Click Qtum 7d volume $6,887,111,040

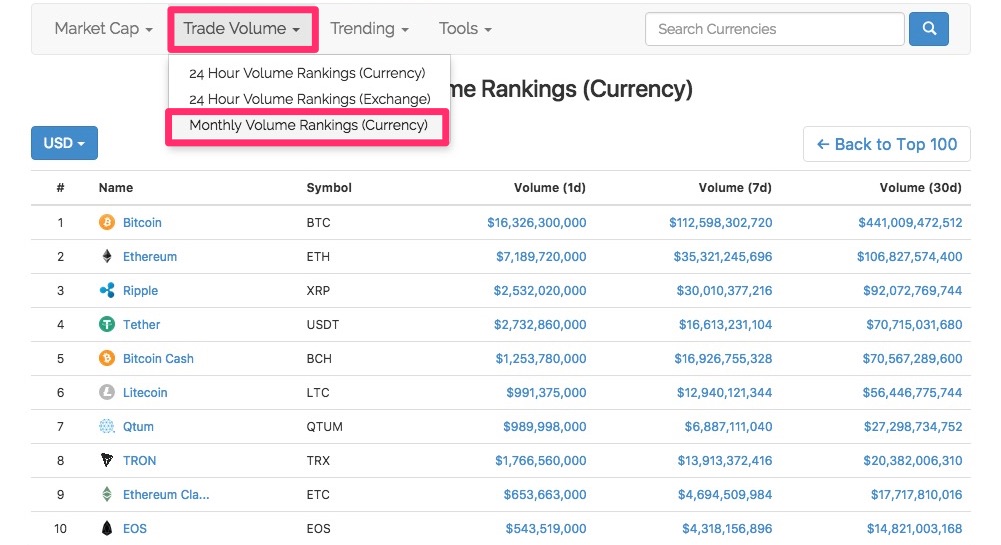point(728,426)
